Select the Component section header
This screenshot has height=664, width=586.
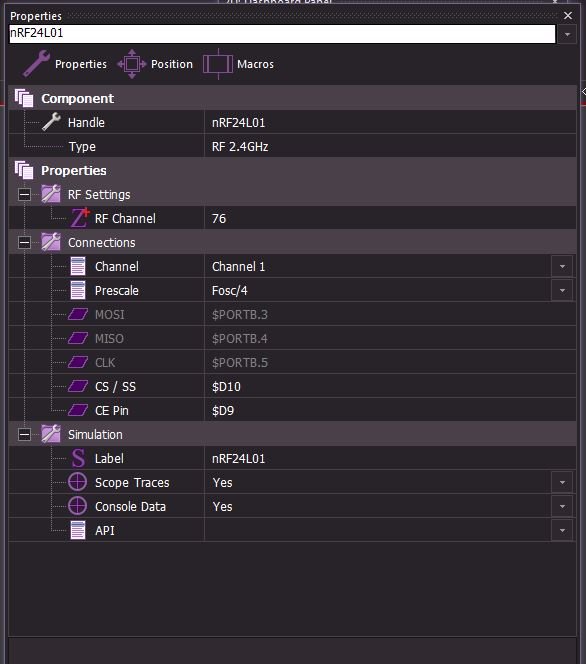coord(77,98)
